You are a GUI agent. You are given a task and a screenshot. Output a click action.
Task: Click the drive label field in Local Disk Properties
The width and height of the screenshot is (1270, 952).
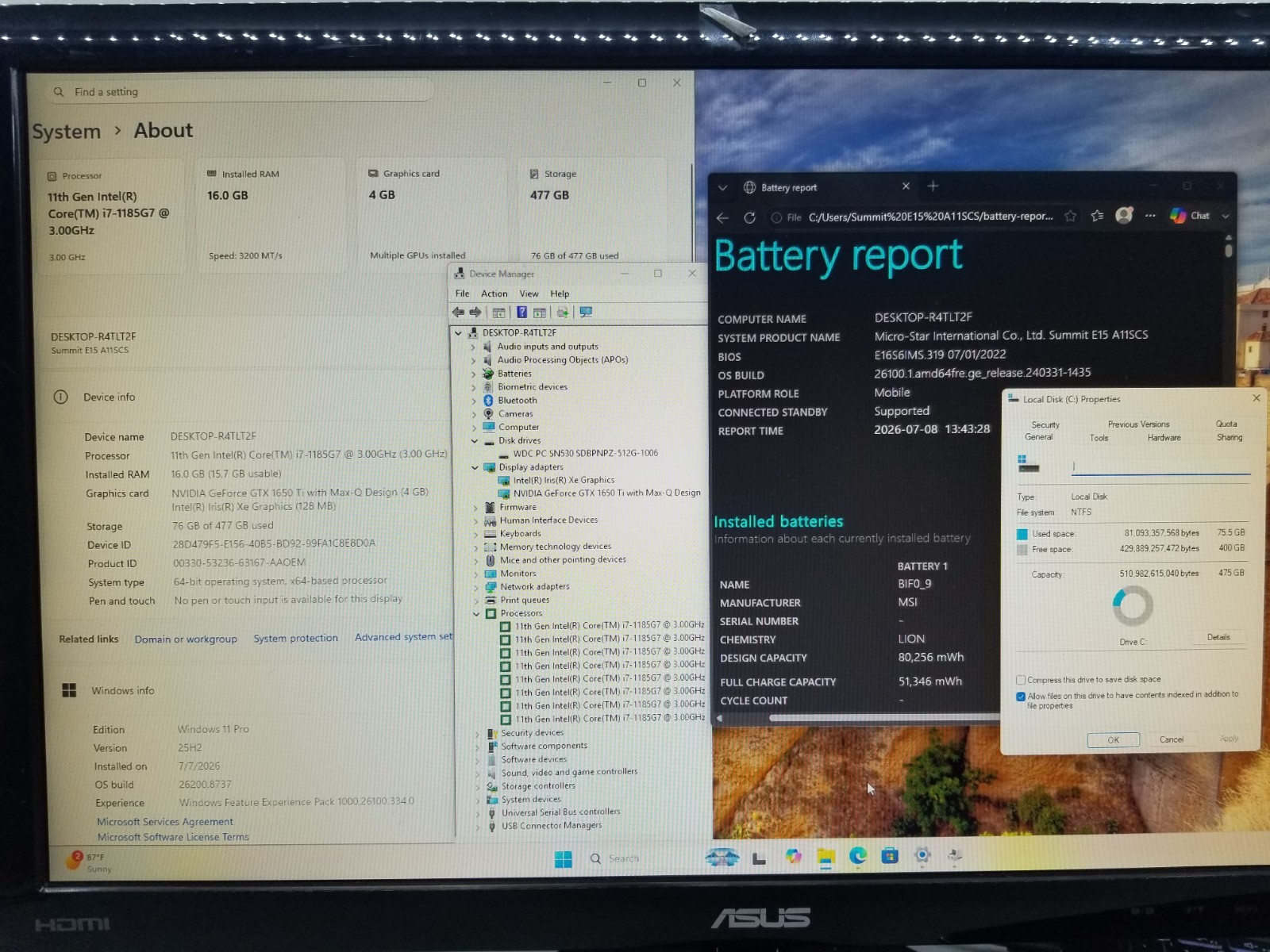pos(1160,467)
